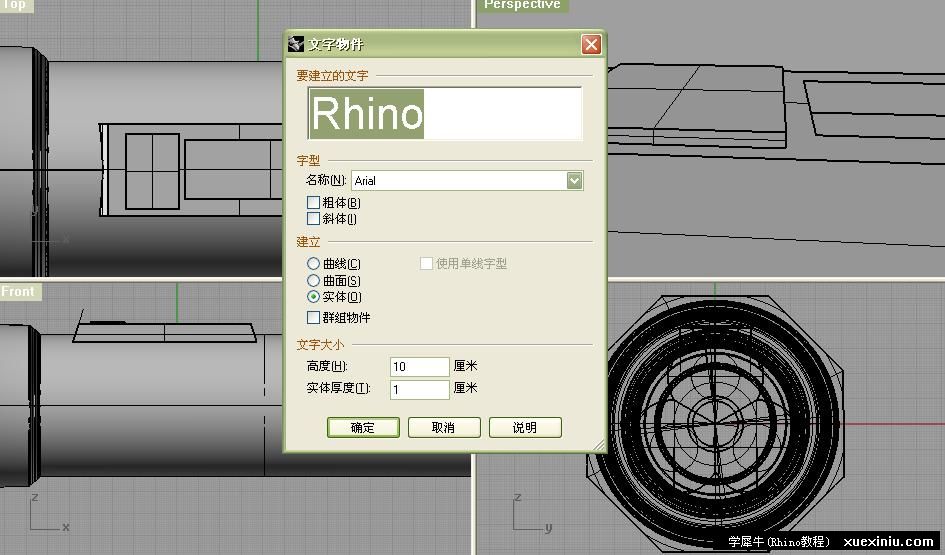Click the 高度(H) height field
This screenshot has height=555, width=945.
click(419, 366)
